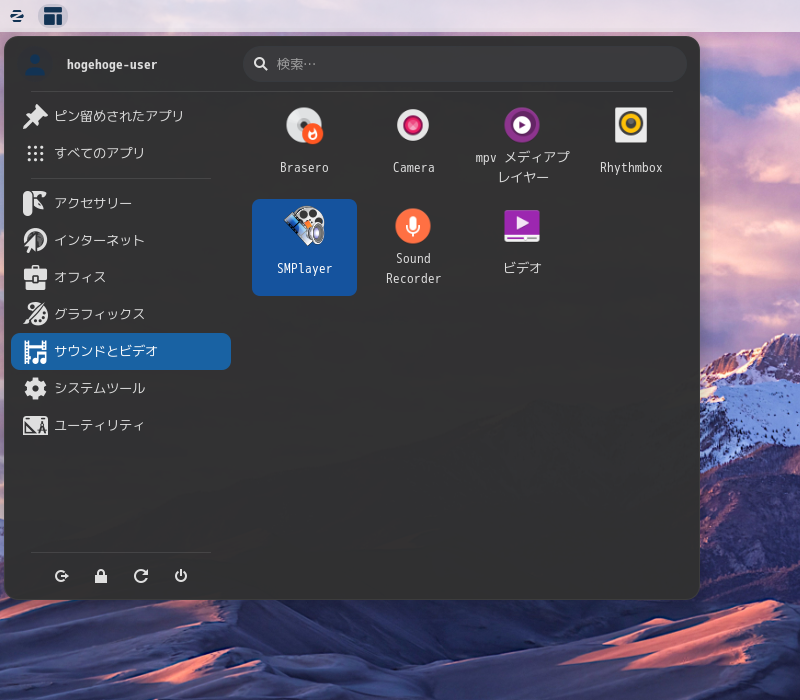Launch mpv メディアプレイヤー
The height and width of the screenshot is (700, 800).
click(522, 146)
